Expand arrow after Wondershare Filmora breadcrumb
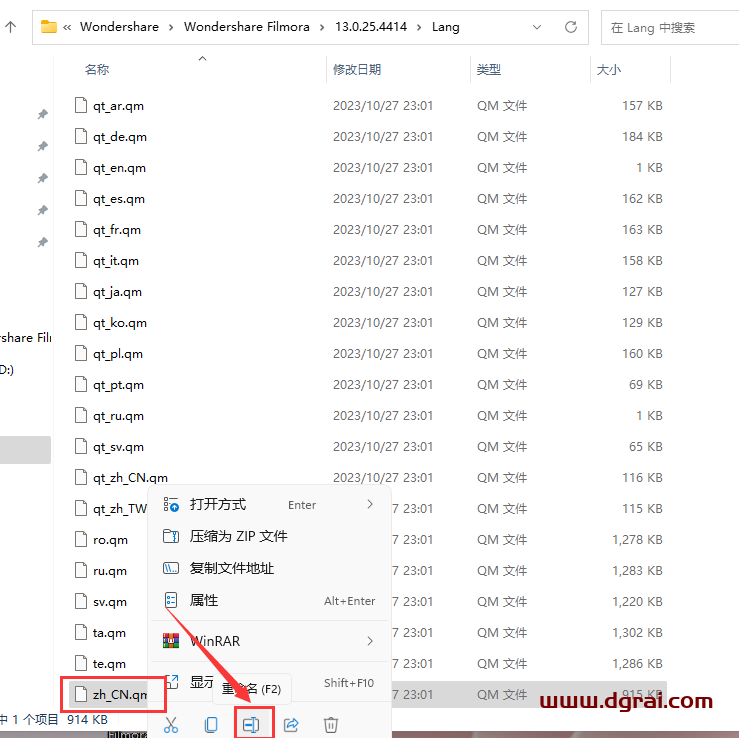739x738 pixels. [x=322, y=27]
